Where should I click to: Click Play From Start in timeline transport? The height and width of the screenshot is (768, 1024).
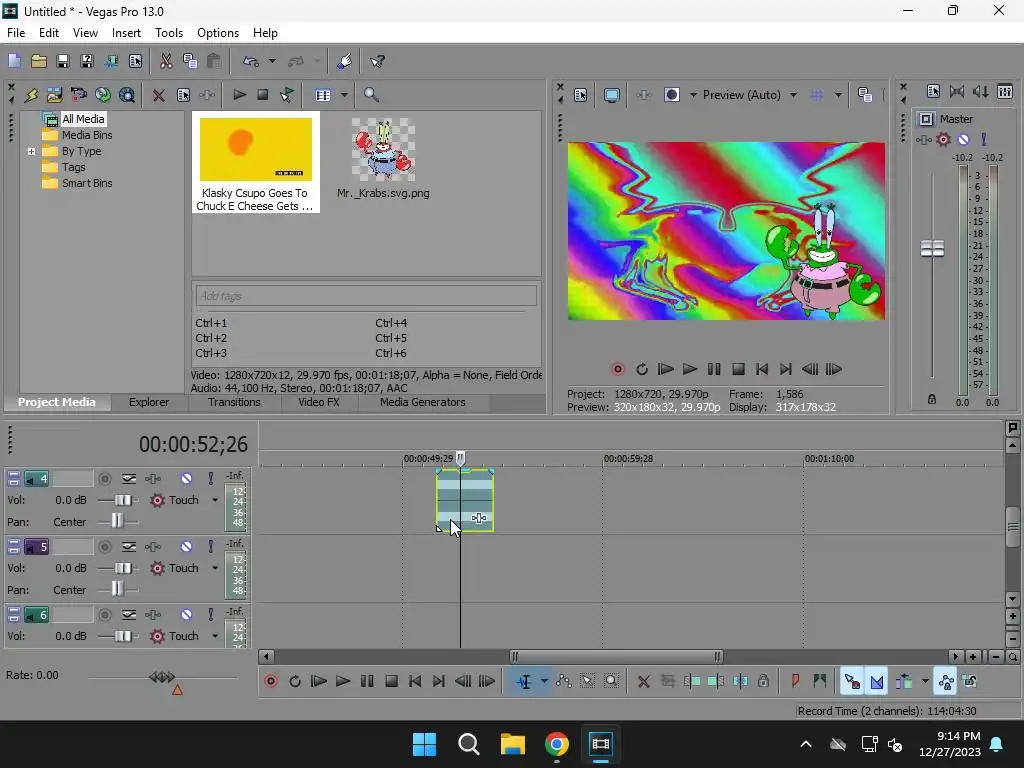click(319, 681)
